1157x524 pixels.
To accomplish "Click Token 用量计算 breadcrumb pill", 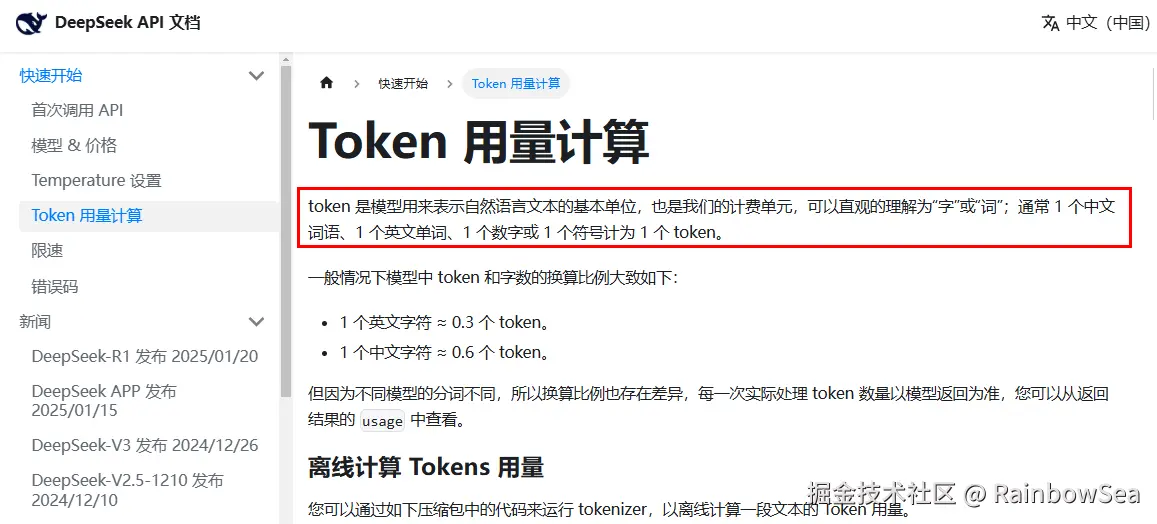I will pos(516,83).
